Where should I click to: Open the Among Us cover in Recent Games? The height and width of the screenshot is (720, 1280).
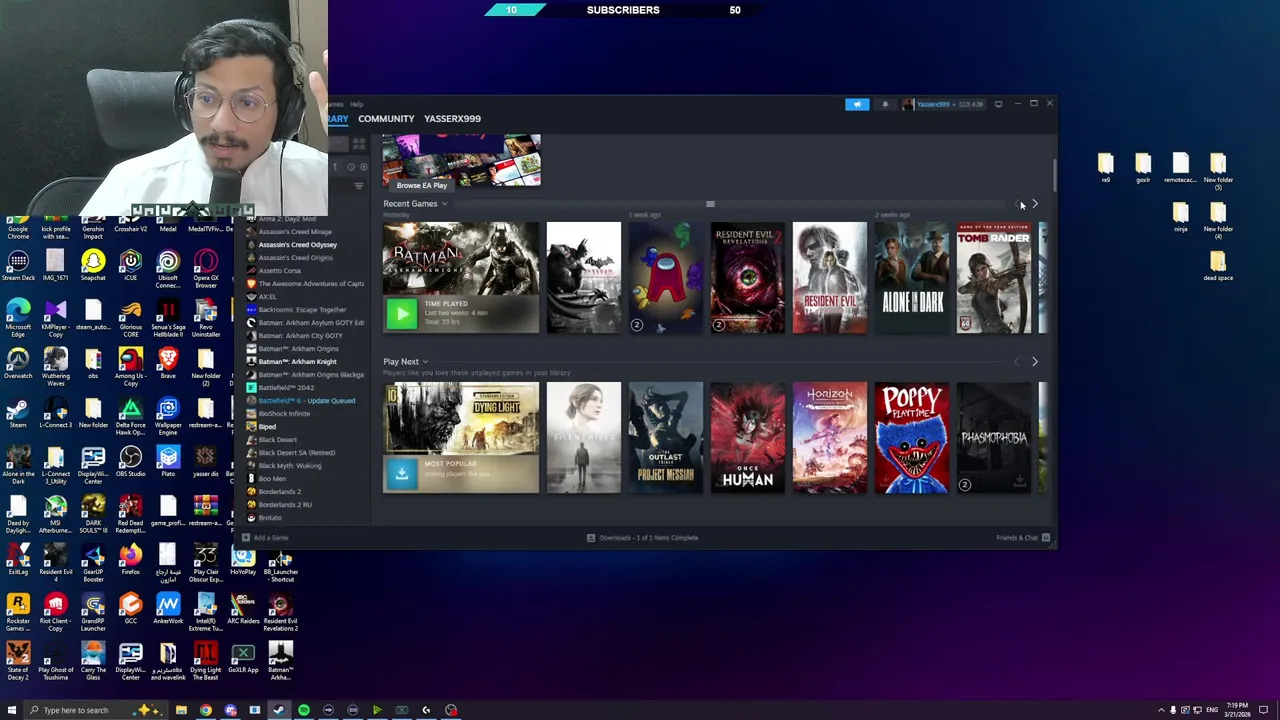(666, 278)
